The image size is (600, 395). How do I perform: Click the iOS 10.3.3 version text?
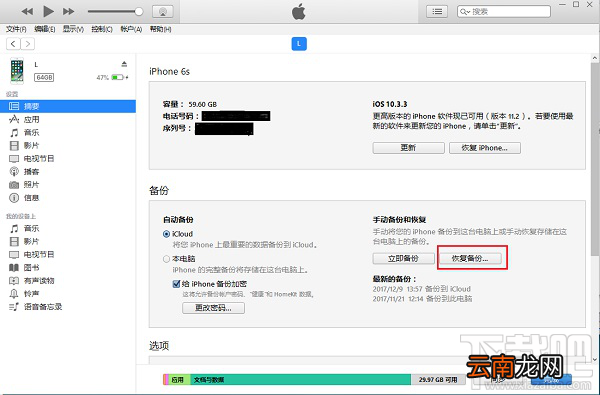coord(390,104)
